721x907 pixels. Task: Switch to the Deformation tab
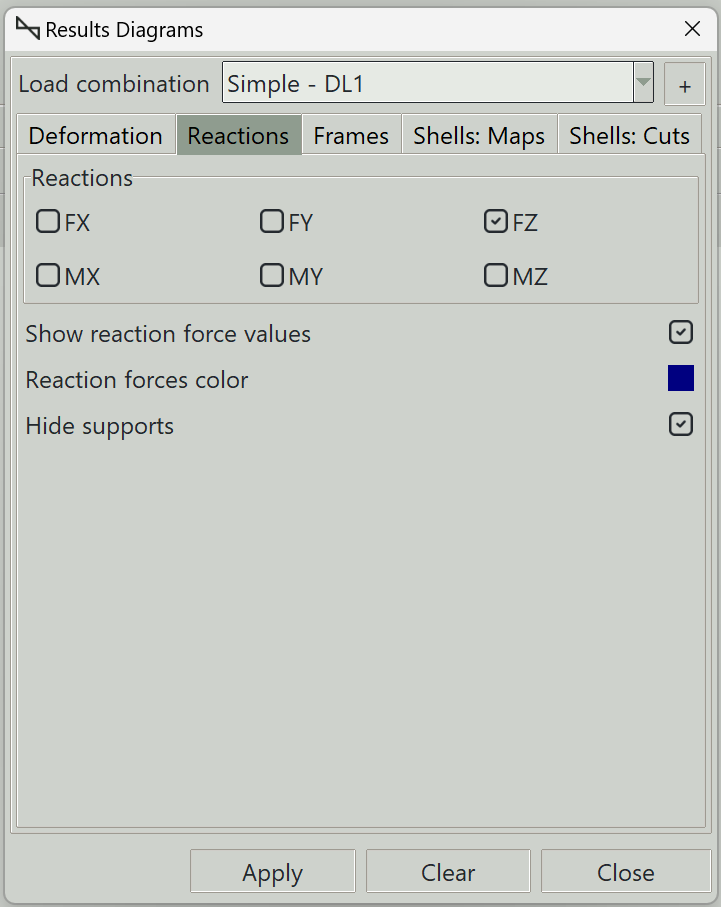[96, 135]
